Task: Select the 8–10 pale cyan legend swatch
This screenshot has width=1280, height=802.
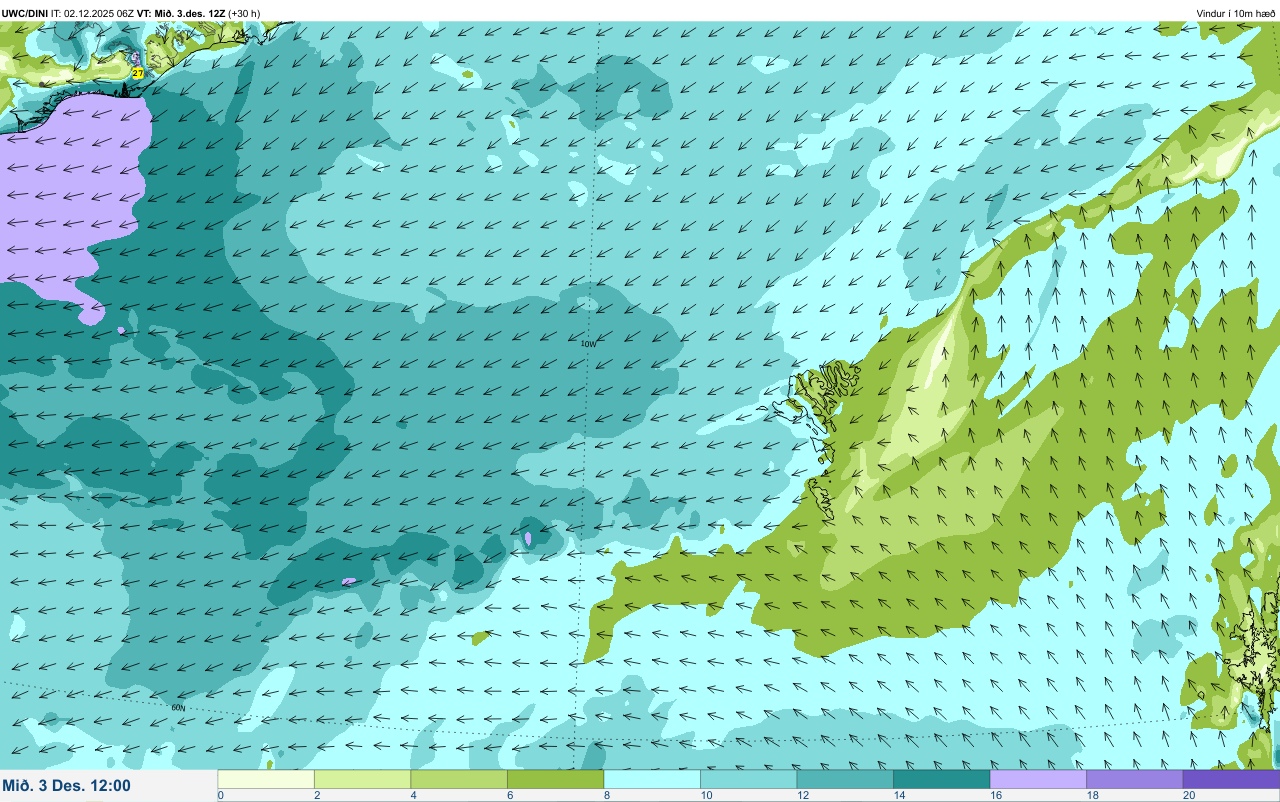Action: coord(652,779)
